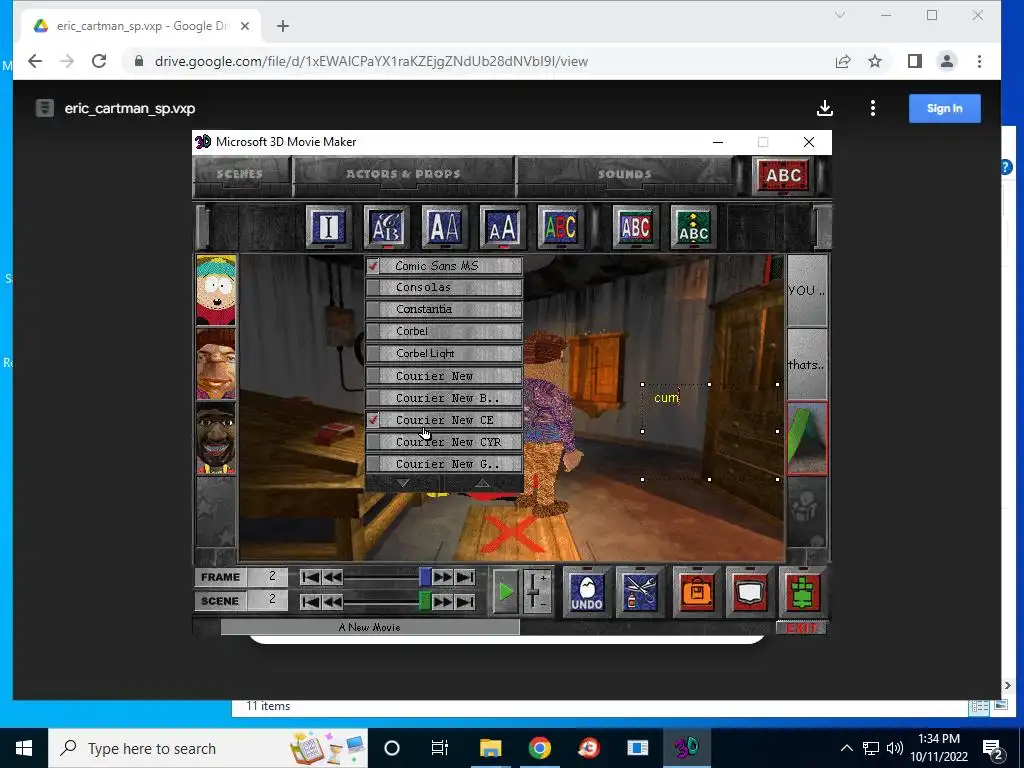Switch to the Sounds tab
Image resolution: width=1024 pixels, height=768 pixels.
coord(624,174)
